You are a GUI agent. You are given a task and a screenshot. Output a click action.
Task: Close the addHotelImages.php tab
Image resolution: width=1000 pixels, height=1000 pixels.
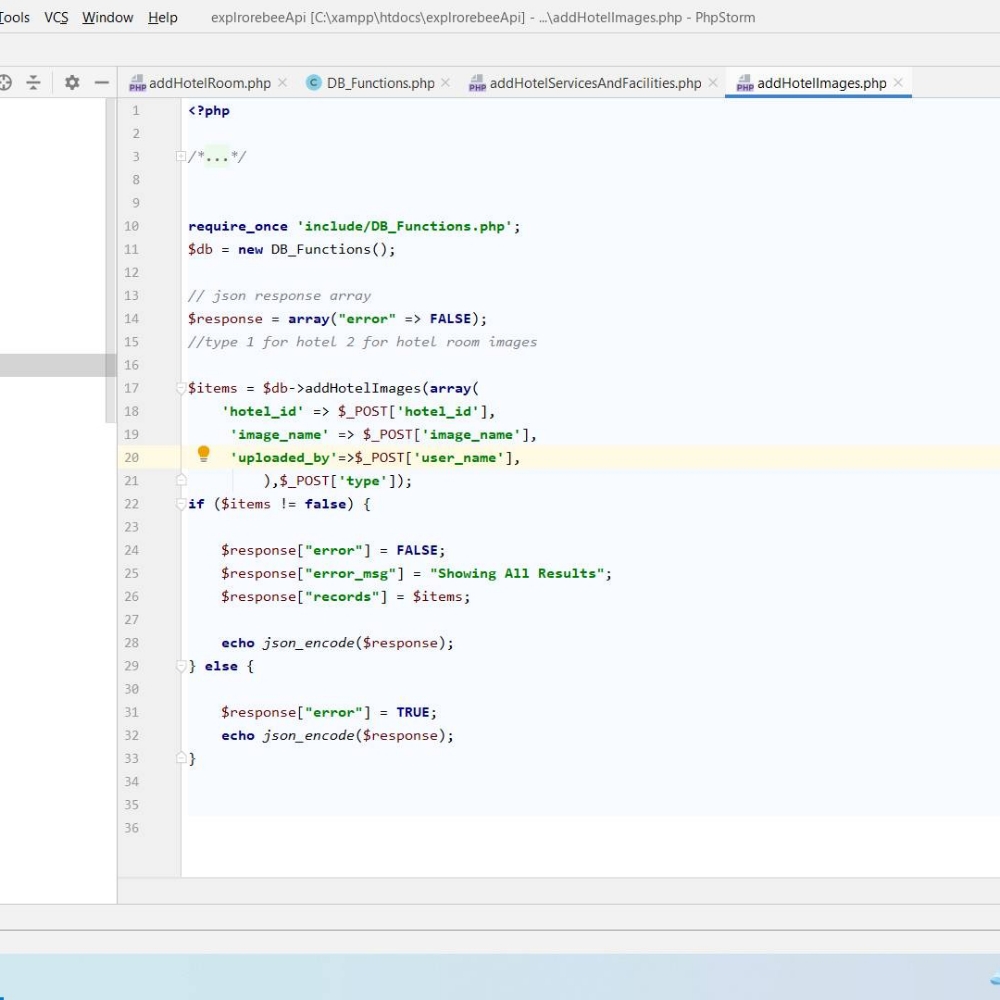click(898, 83)
